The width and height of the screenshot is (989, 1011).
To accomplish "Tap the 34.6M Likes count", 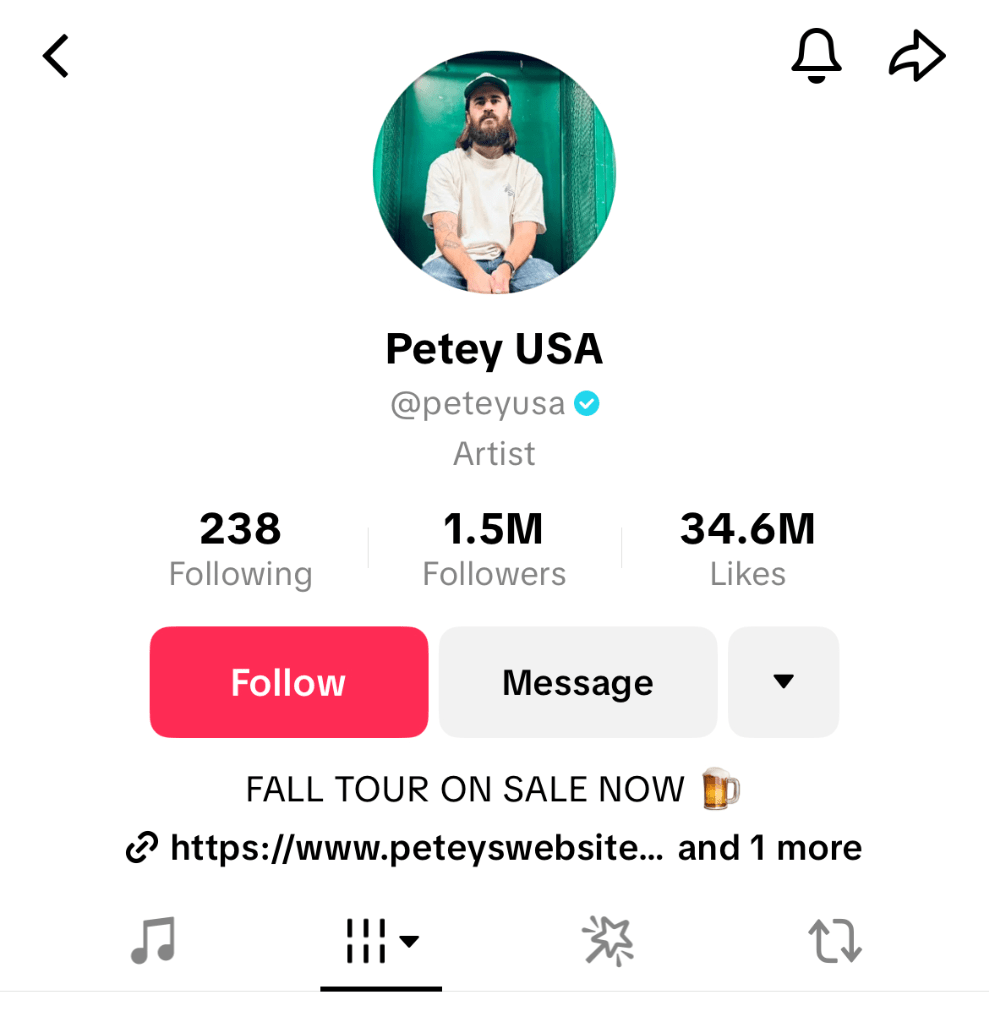I will [x=747, y=549].
